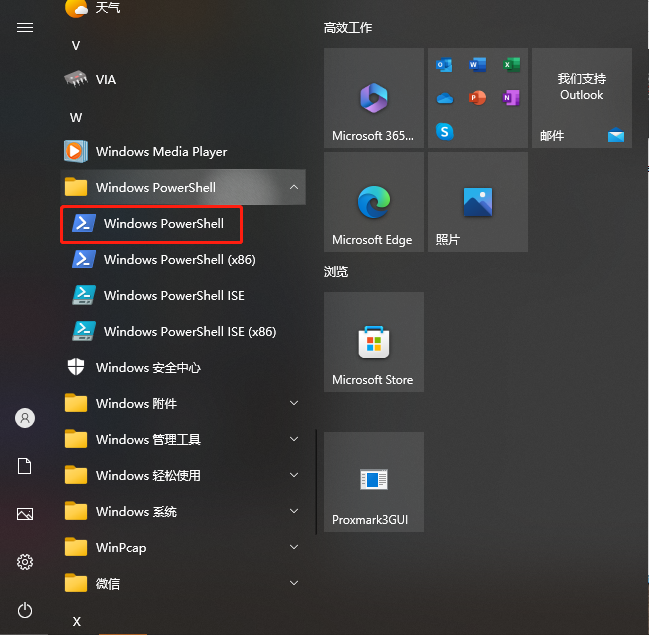Launch the VIA app icon
Viewport: 649px width, 635px height.
76,79
